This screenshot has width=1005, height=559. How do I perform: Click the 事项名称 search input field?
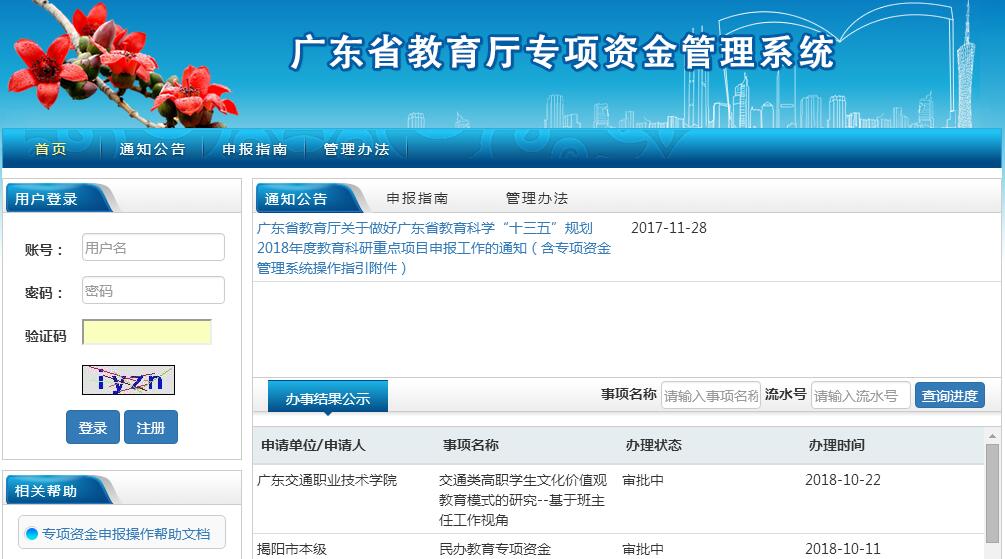pos(710,395)
